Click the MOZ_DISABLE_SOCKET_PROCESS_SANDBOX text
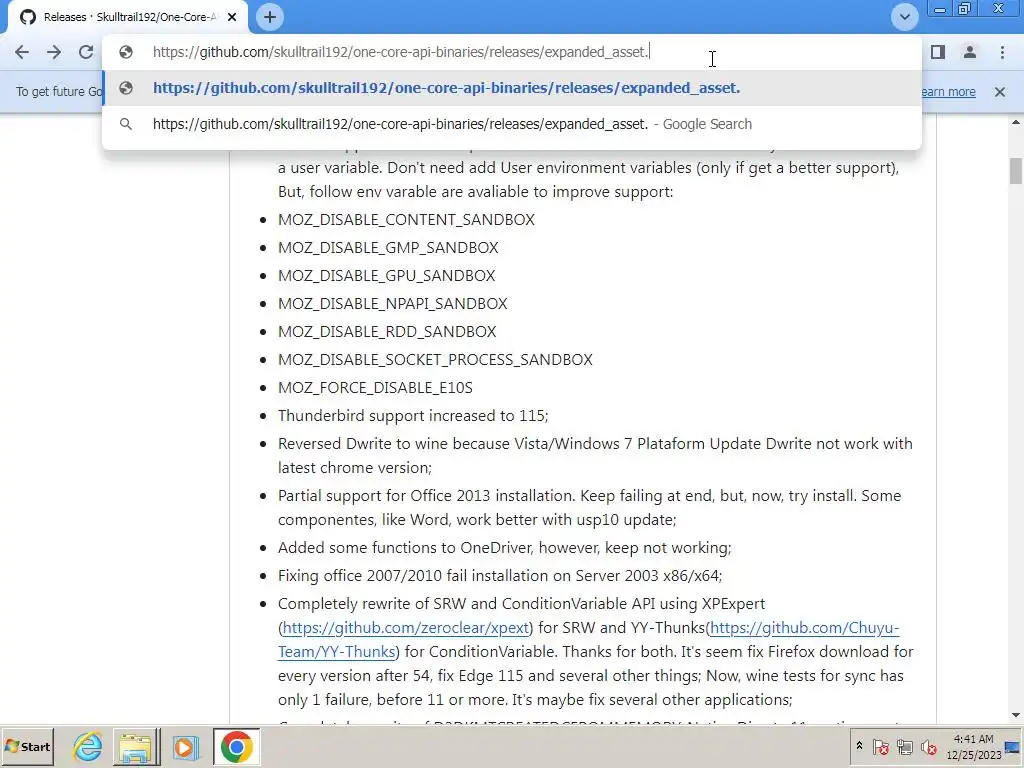Viewport: 1024px width, 768px height. 435,360
